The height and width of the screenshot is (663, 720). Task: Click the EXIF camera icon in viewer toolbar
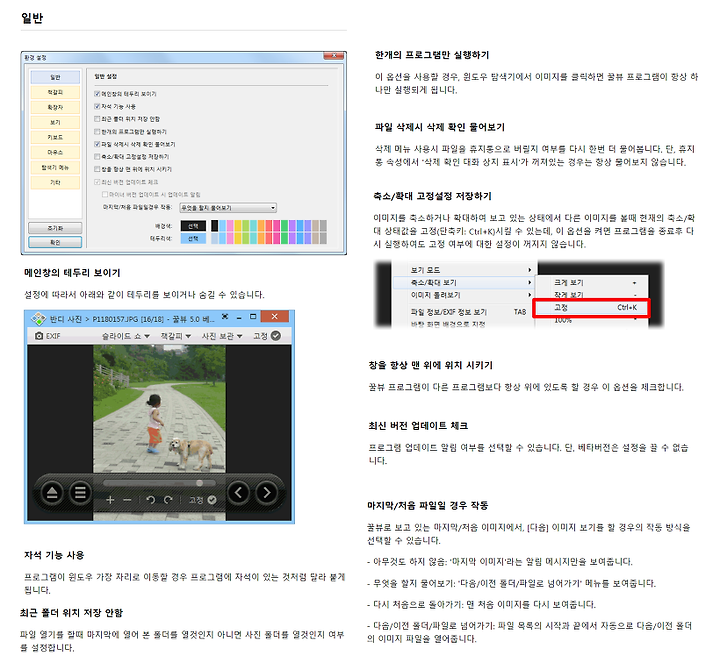coord(39,336)
